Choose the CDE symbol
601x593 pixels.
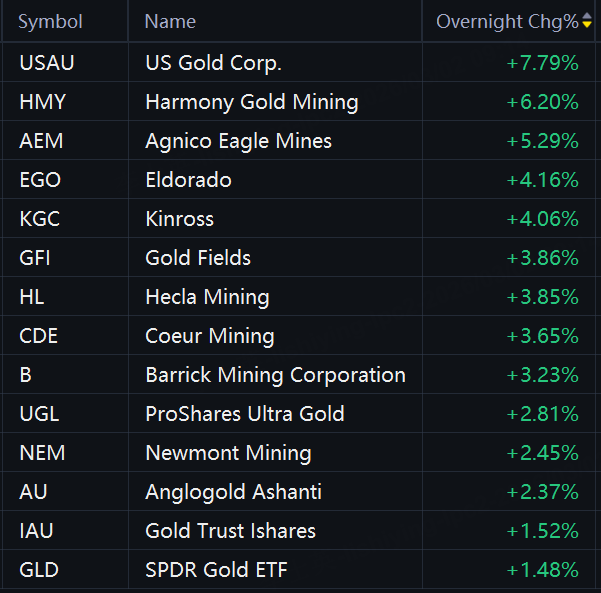38,336
